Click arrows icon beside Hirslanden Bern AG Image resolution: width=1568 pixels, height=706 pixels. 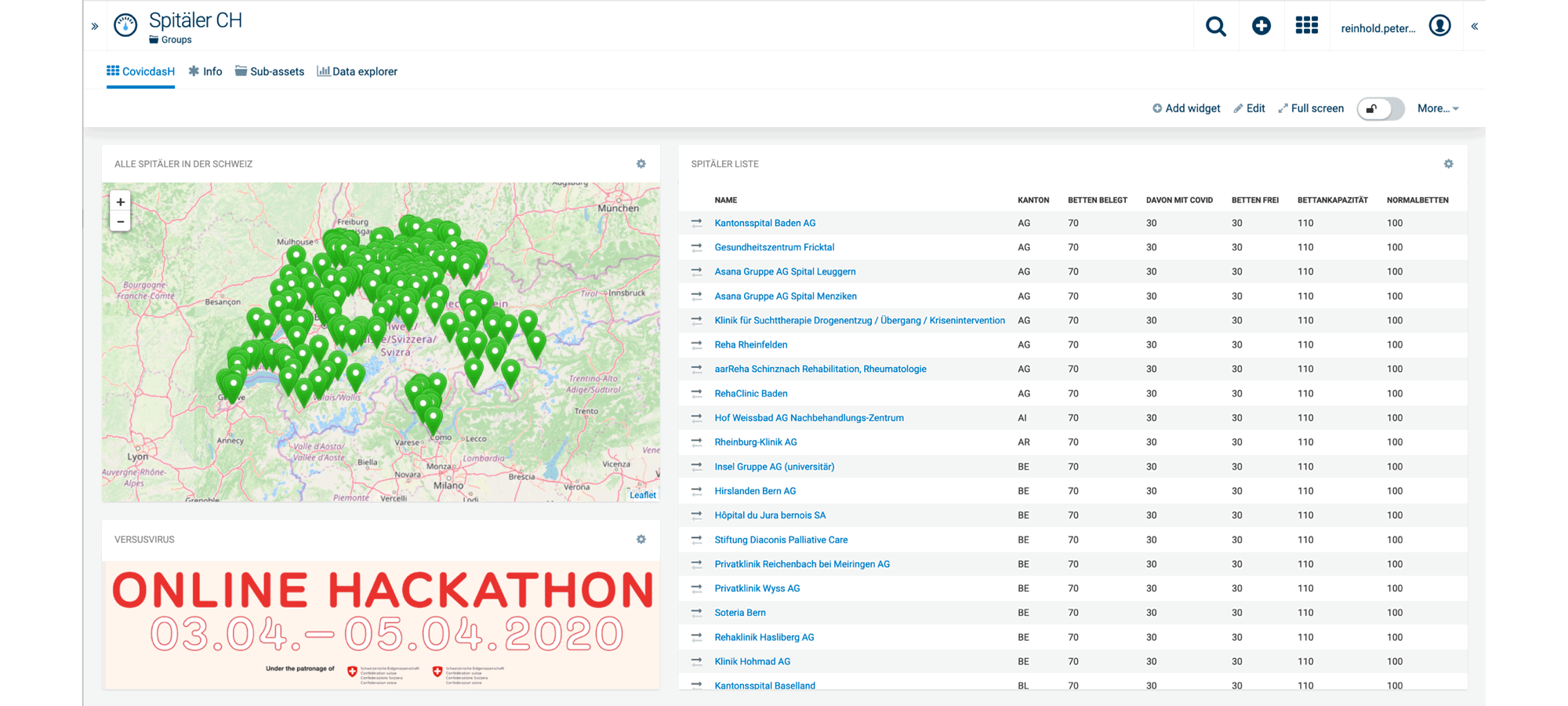tap(697, 491)
